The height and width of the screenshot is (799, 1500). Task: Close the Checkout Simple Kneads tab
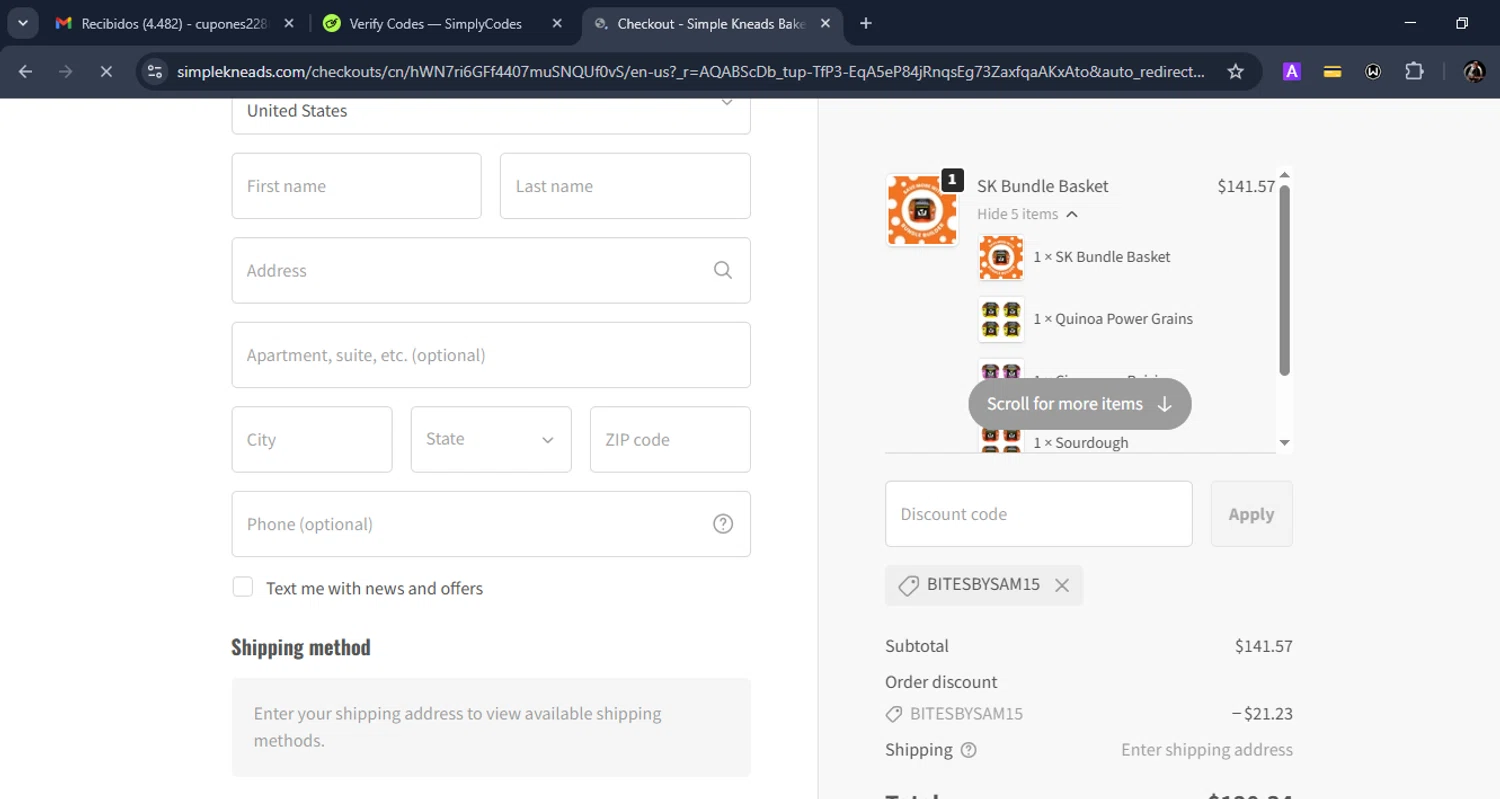pos(825,23)
